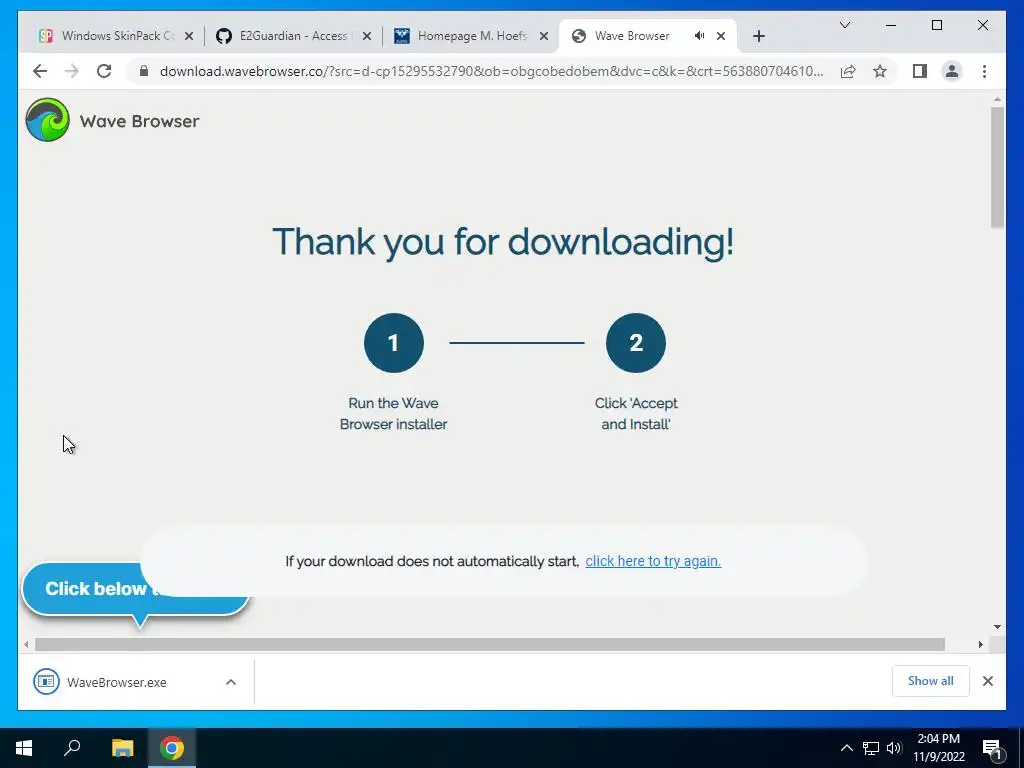Click the forward navigation arrow
This screenshot has width=1024, height=768.
(72, 71)
